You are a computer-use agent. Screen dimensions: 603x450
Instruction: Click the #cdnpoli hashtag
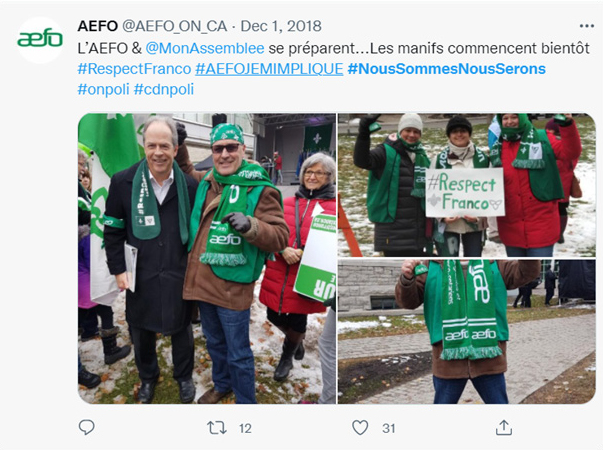point(164,90)
